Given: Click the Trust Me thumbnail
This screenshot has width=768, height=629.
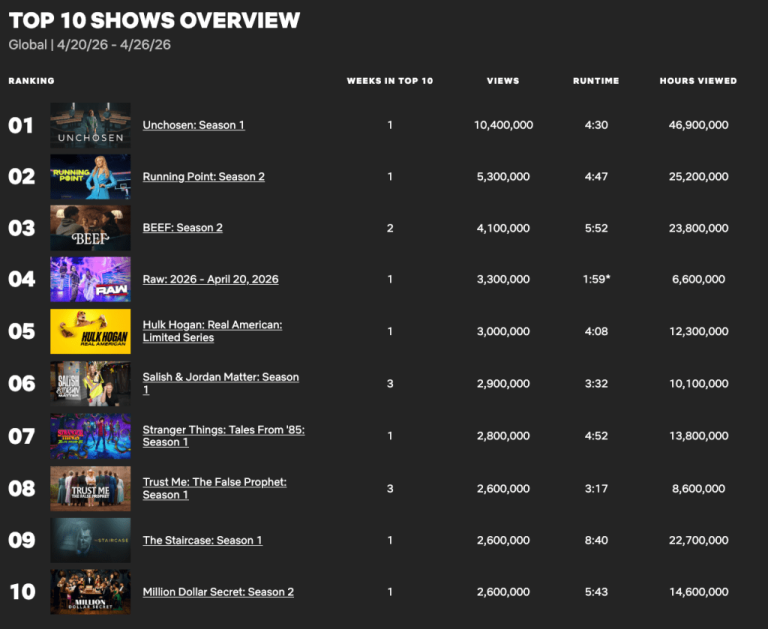Looking at the screenshot, I should click(x=90, y=488).
